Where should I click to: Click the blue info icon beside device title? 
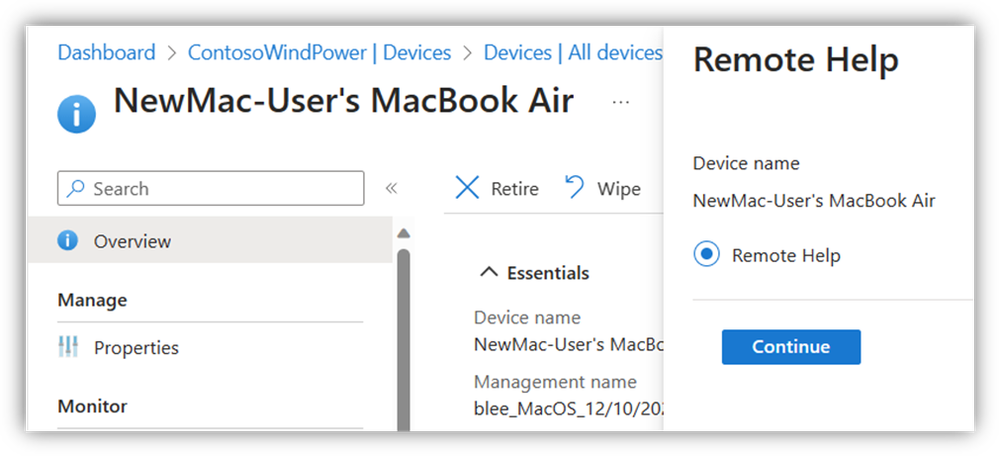point(76,115)
